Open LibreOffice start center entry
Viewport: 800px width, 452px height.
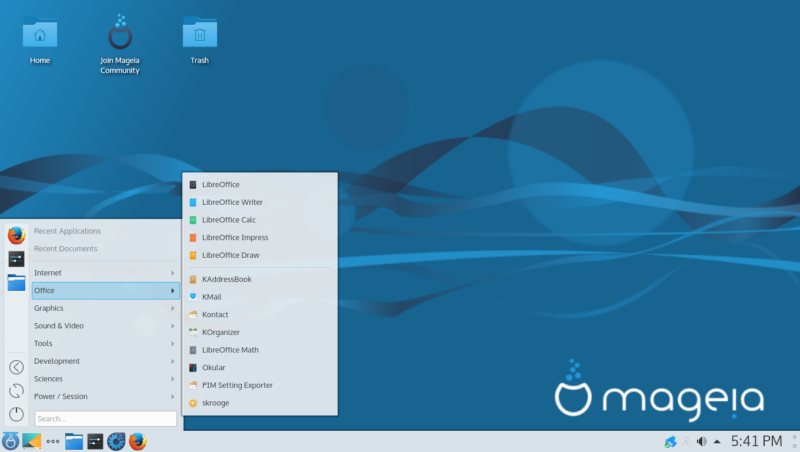[x=260, y=185]
